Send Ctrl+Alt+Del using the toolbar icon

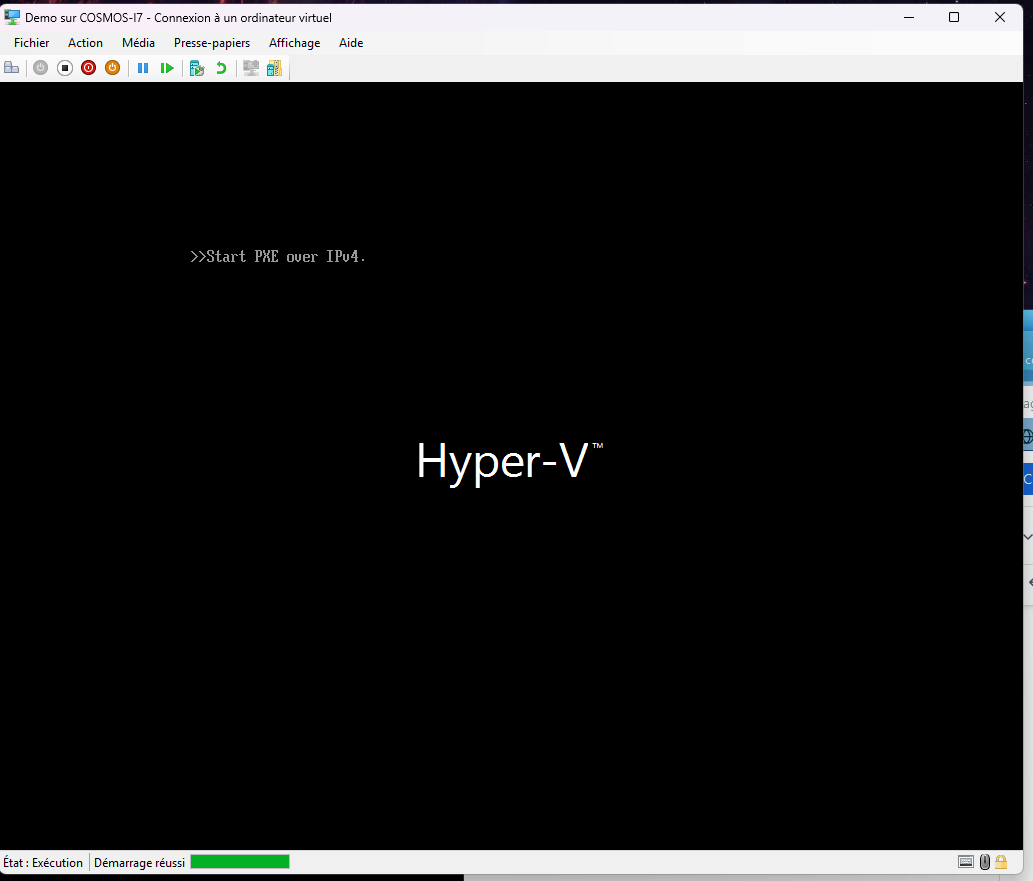[12, 68]
